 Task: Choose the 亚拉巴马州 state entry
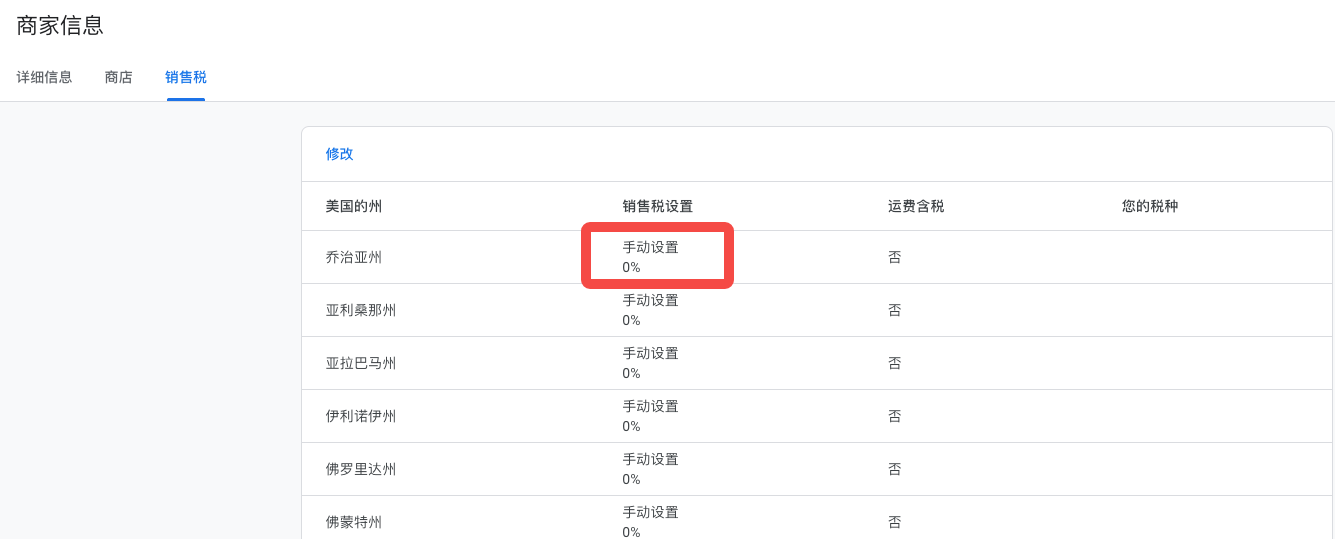point(360,363)
